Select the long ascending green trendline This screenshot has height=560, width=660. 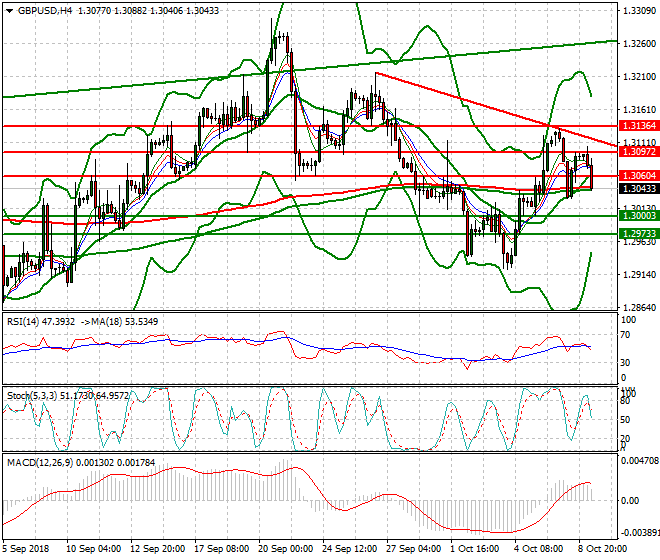pos(309,69)
